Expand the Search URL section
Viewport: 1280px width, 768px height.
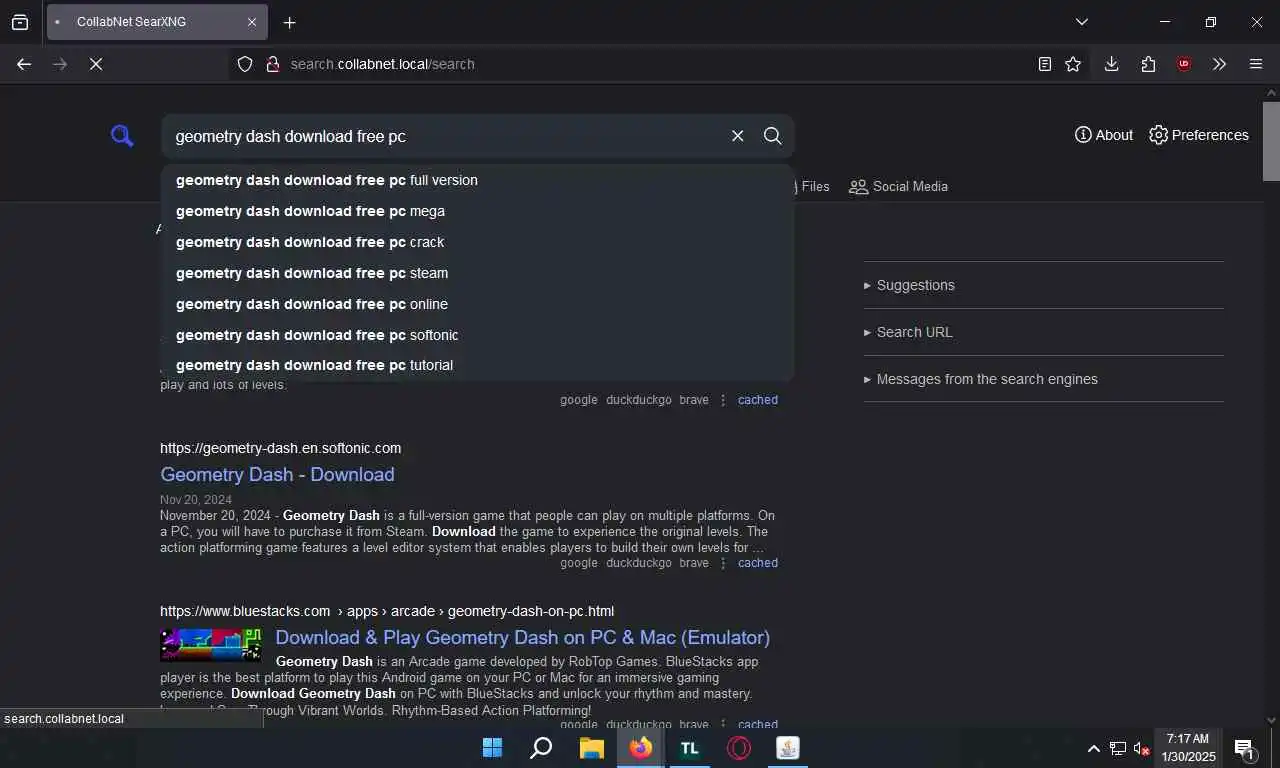point(908,332)
